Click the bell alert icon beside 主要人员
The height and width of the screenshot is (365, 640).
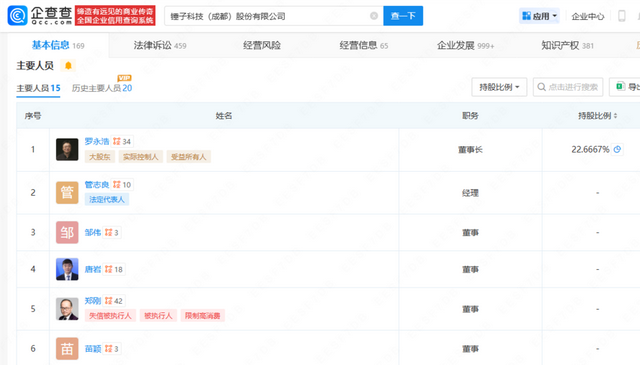[68, 65]
